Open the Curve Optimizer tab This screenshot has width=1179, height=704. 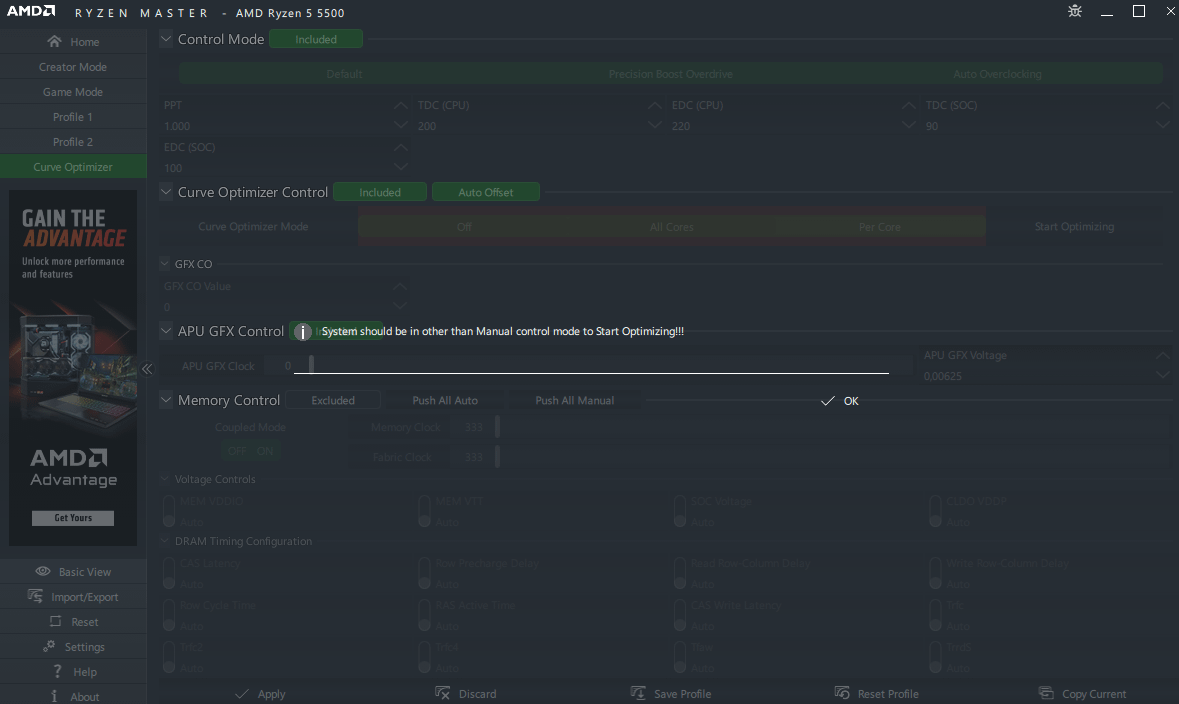pyautogui.click(x=73, y=166)
